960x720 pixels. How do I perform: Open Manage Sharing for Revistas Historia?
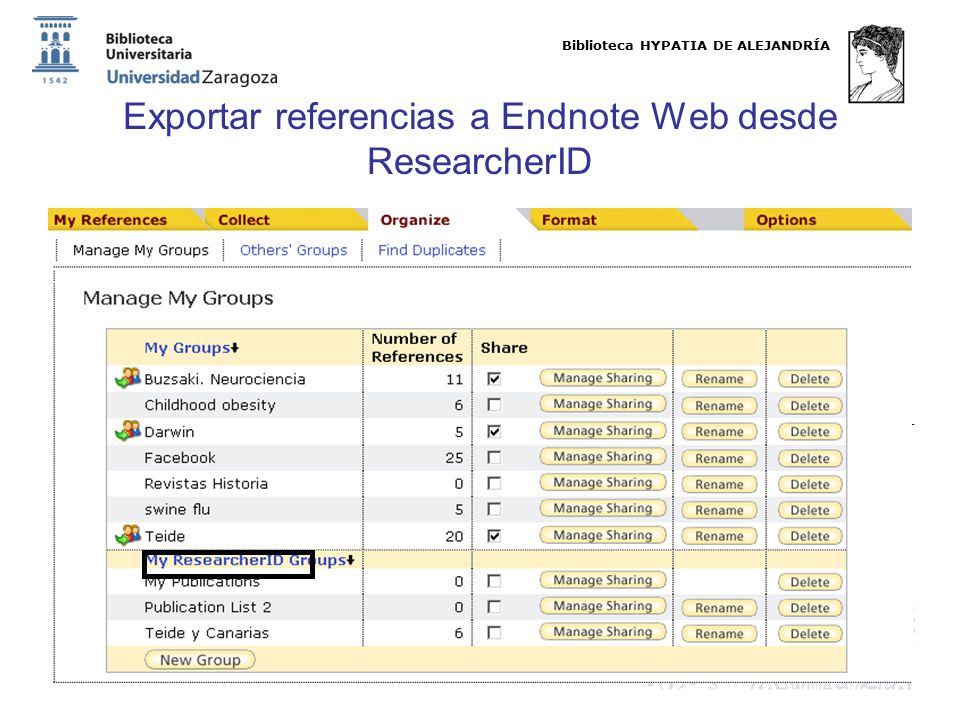point(603,482)
